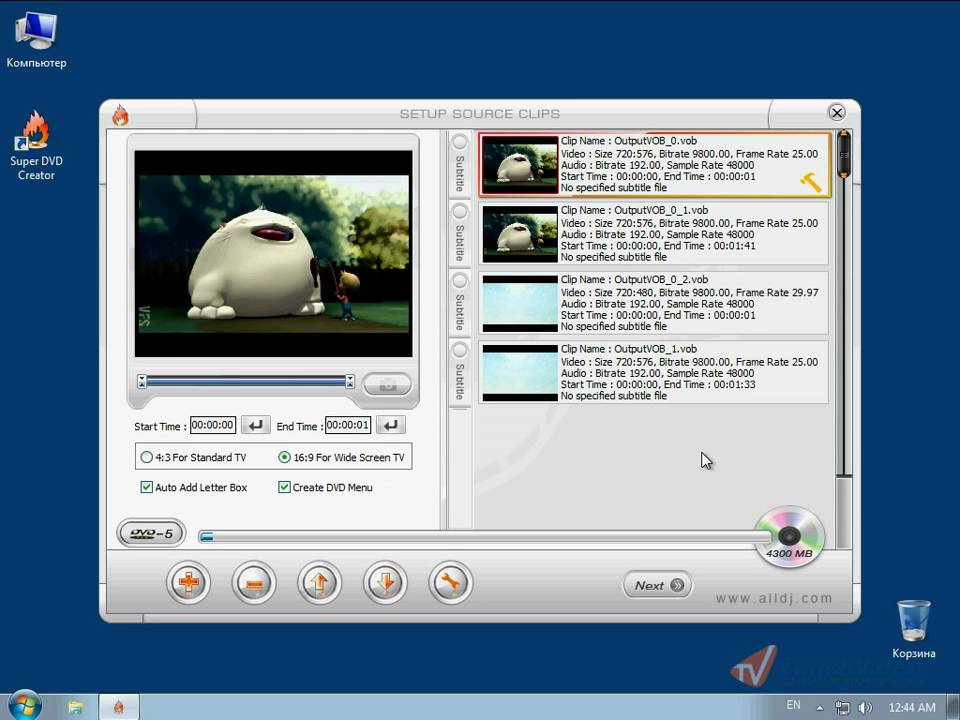The width and height of the screenshot is (960, 720).
Task: Click text 'Clip Name : OutputVOB_0_1.vob'
Action: pyautogui.click(x=634, y=210)
